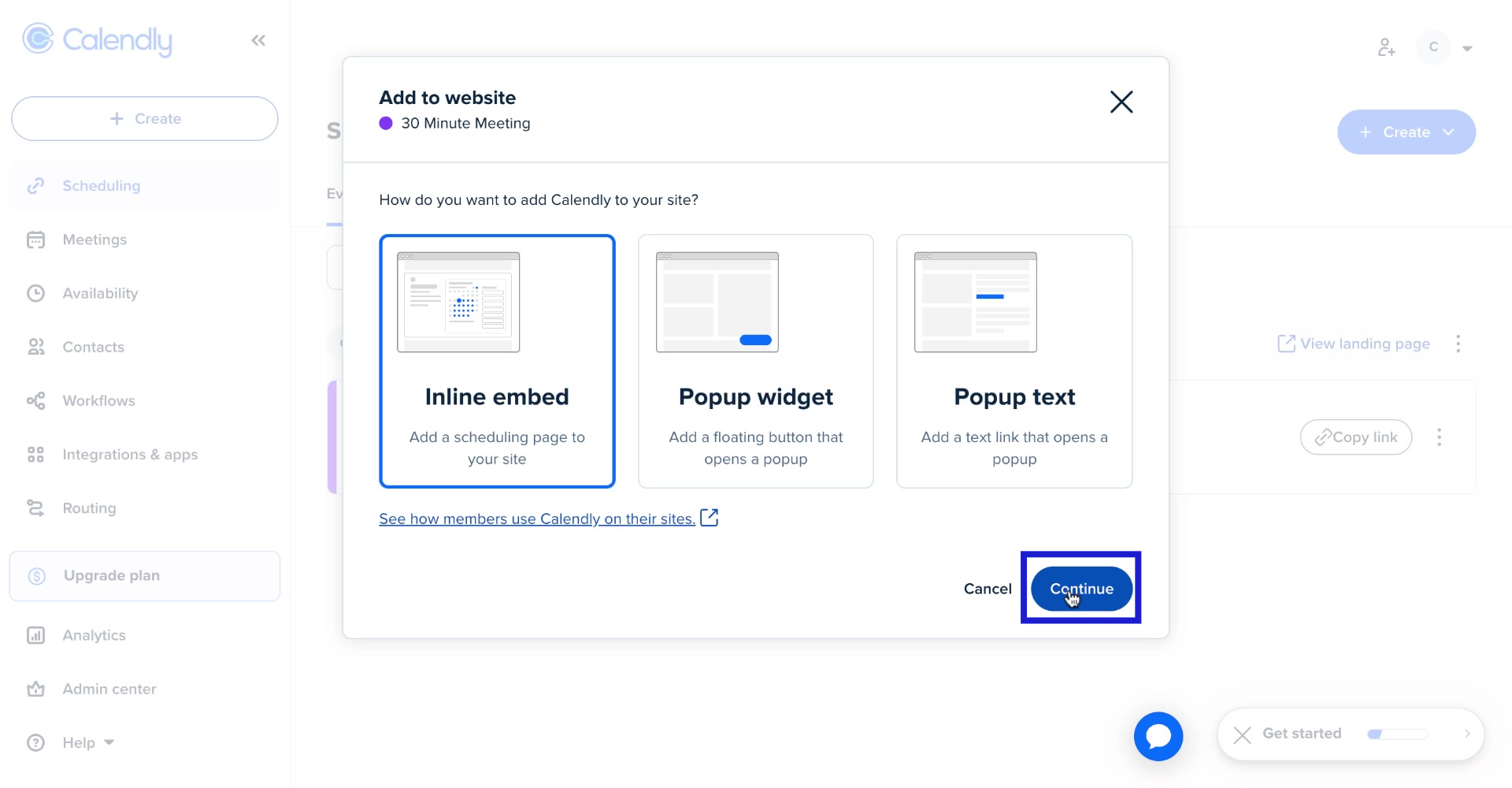
Task: Open the Meetings section
Action: click(x=94, y=240)
